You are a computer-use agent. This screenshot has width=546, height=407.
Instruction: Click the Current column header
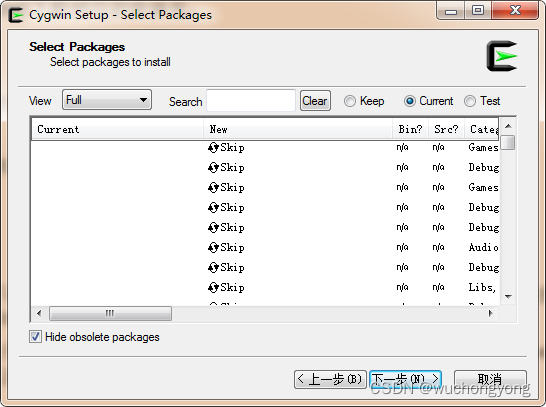click(117, 129)
